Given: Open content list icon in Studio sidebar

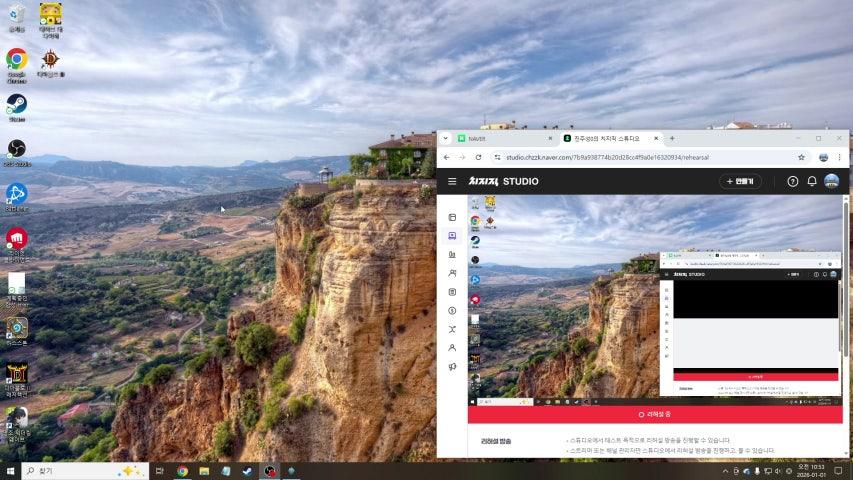Looking at the screenshot, I should pos(452,292).
